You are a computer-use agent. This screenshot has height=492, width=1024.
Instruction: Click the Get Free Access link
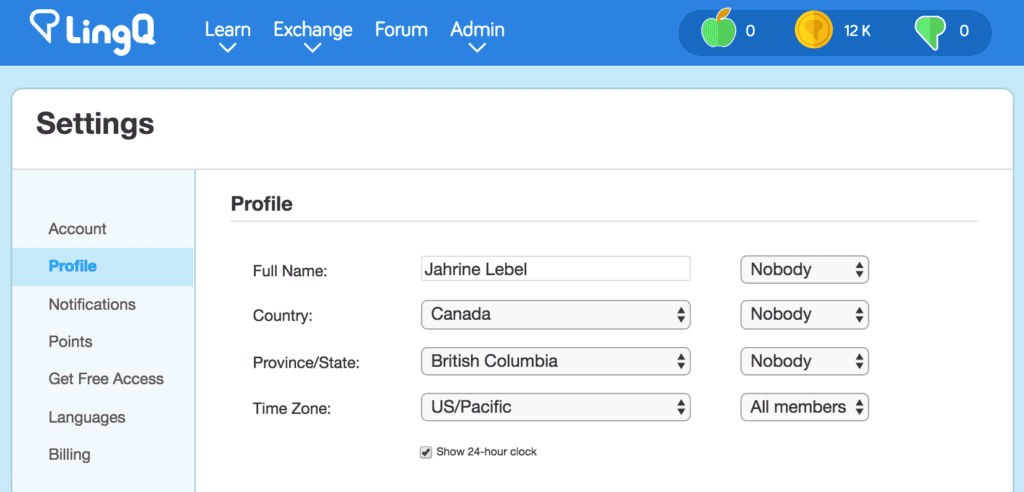pyautogui.click(x=106, y=379)
